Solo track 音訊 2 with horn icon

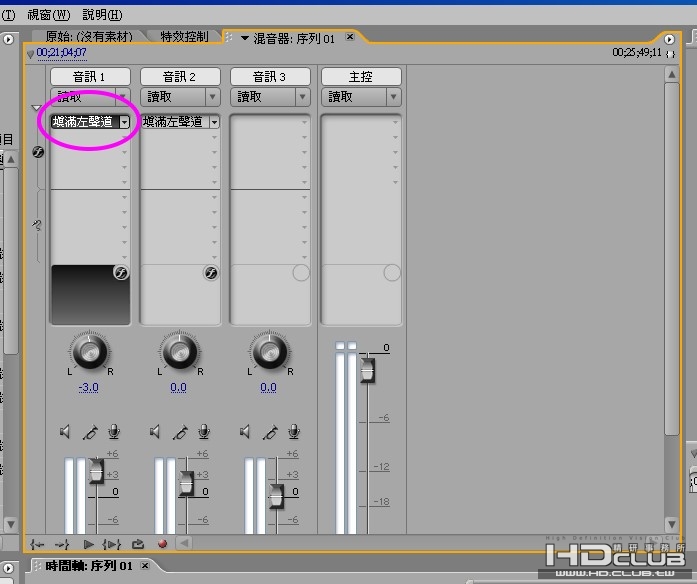(x=180, y=432)
